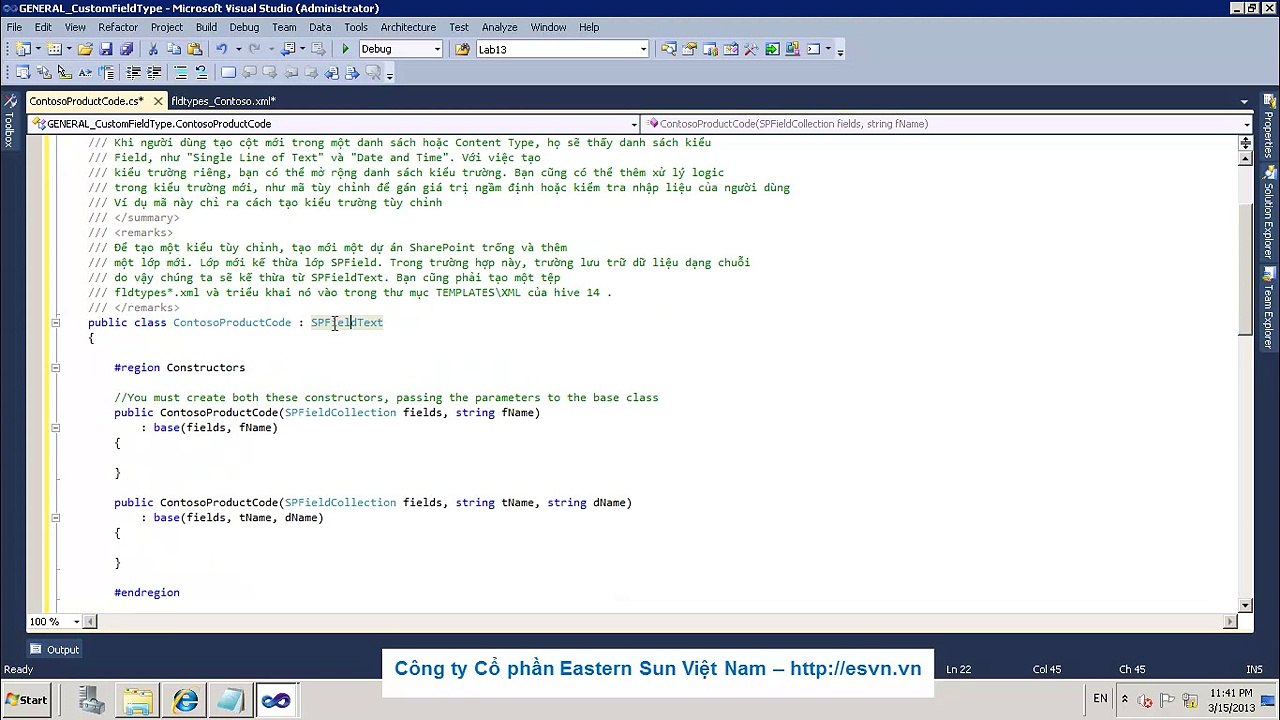
Task: Open the Toolbox side tab
Action: 9,122
